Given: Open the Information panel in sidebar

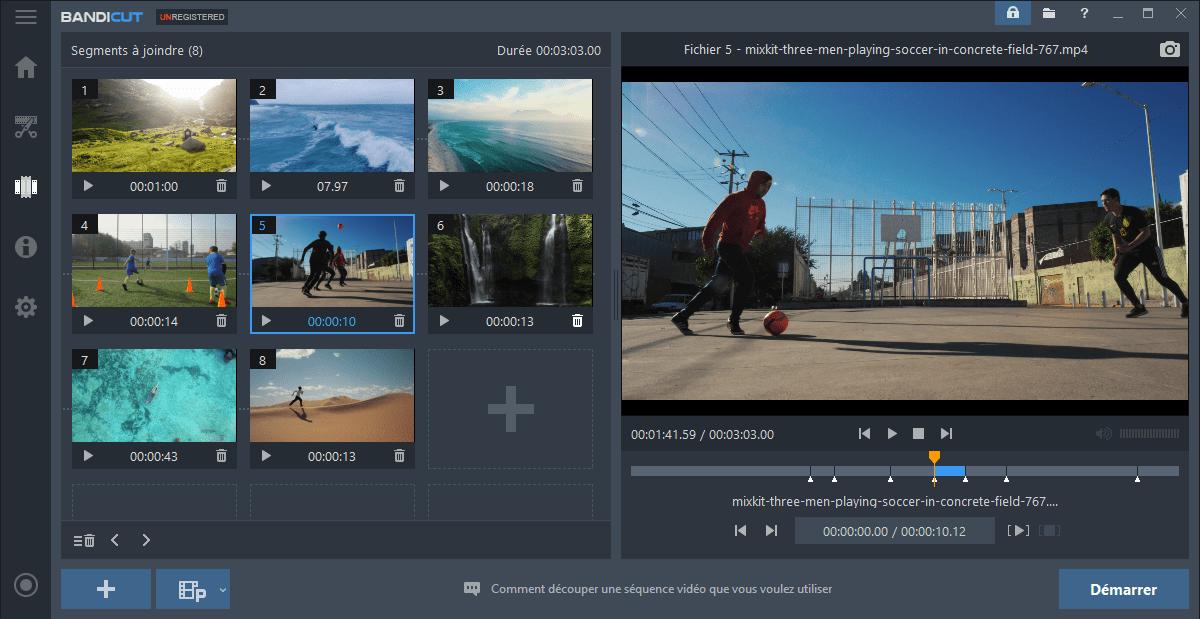Looking at the screenshot, I should 26,247.
